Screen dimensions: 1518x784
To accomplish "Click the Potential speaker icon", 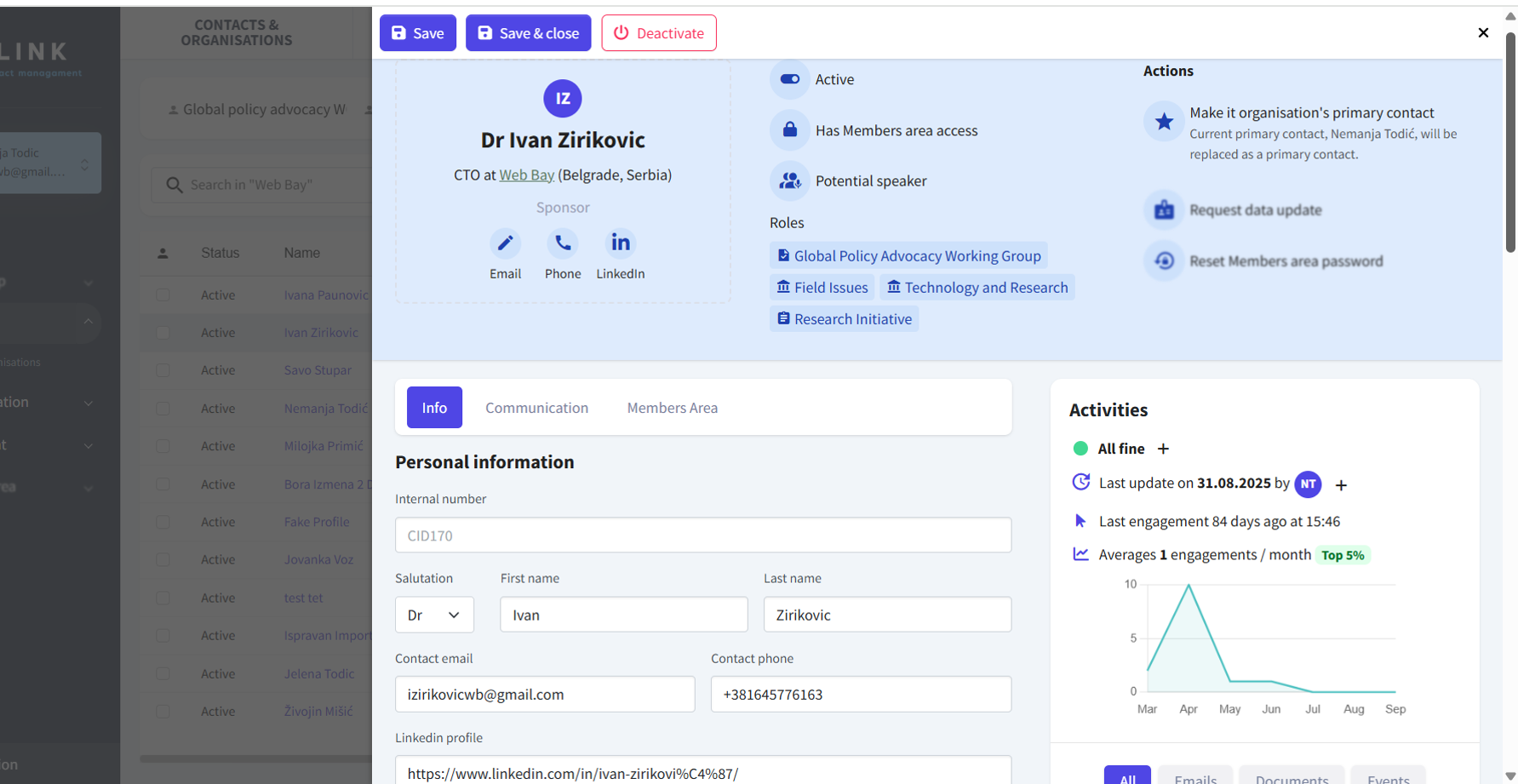I will click(790, 180).
